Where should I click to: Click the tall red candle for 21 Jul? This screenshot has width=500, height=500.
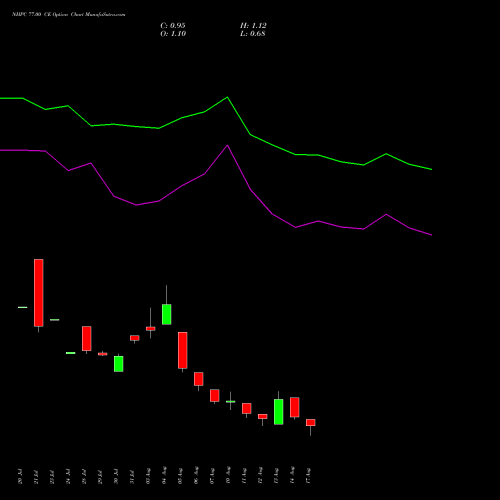(39, 293)
